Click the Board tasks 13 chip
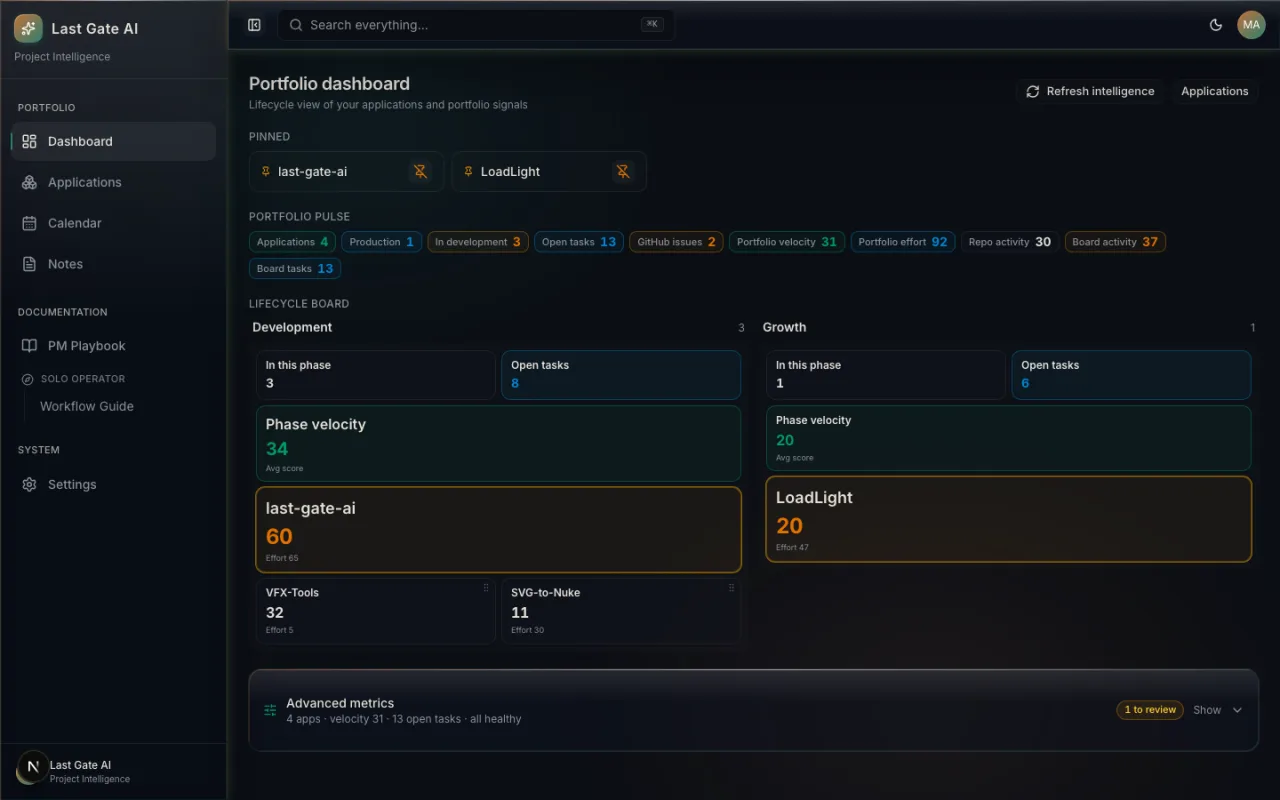1280x800 pixels. [295, 268]
